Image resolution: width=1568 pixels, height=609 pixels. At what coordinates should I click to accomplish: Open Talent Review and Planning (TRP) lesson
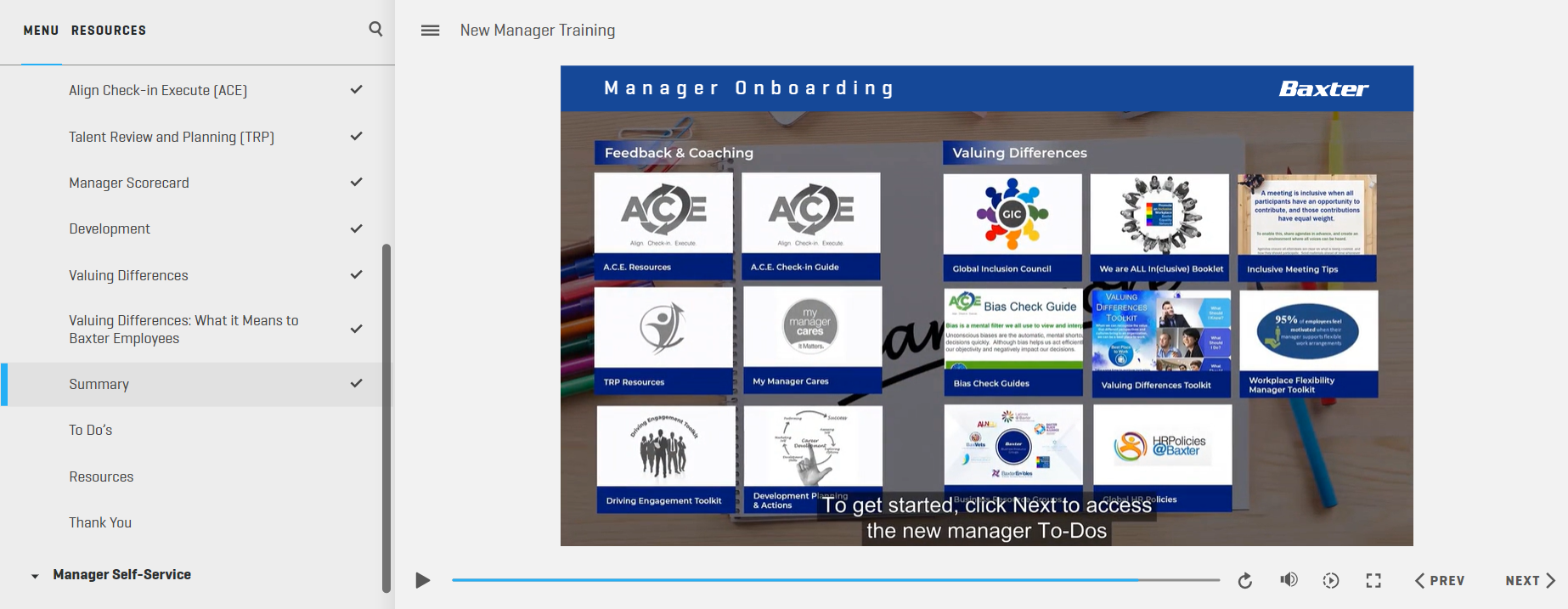197,137
